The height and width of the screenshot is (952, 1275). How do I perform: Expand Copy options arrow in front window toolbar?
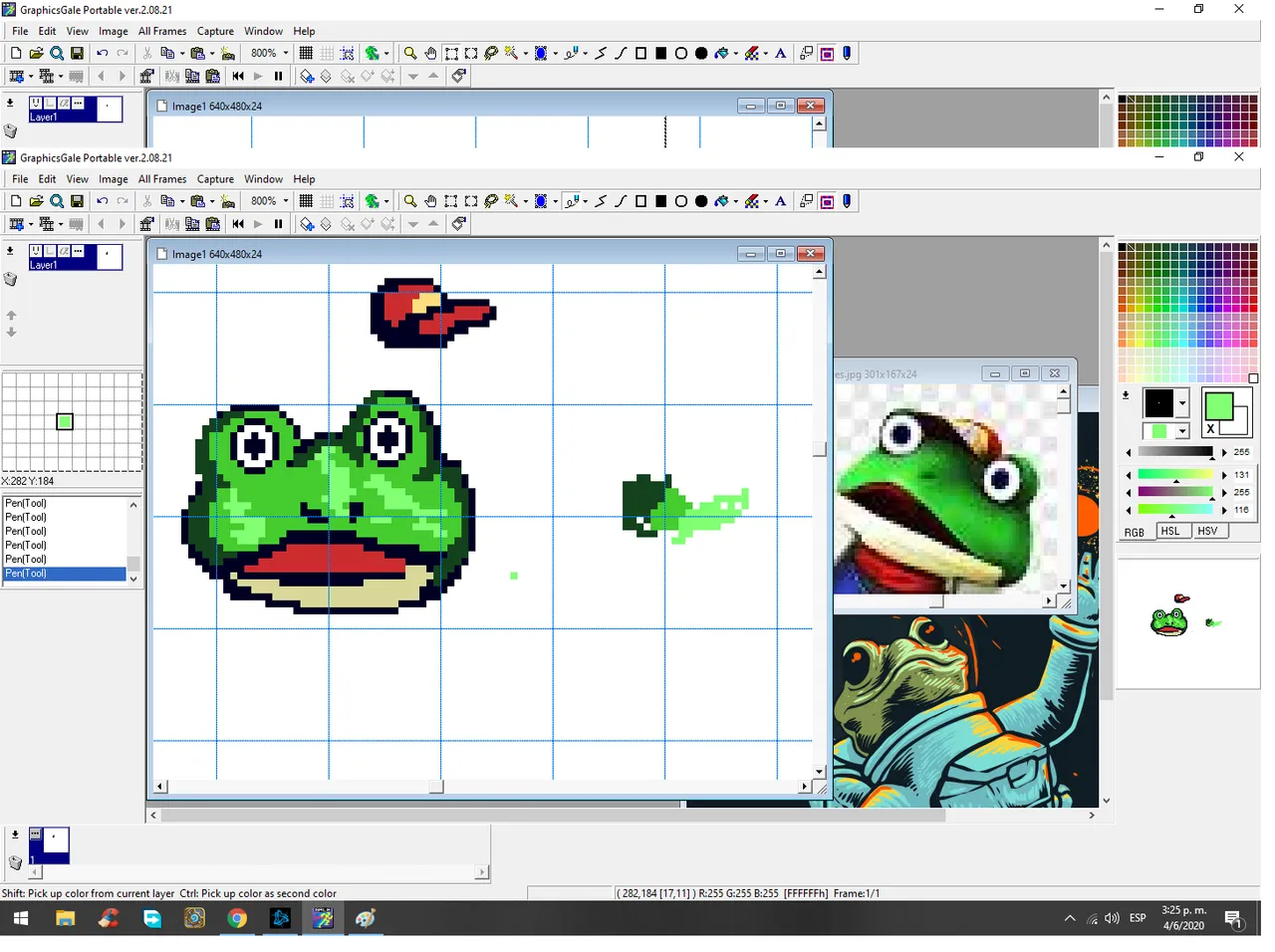182,201
